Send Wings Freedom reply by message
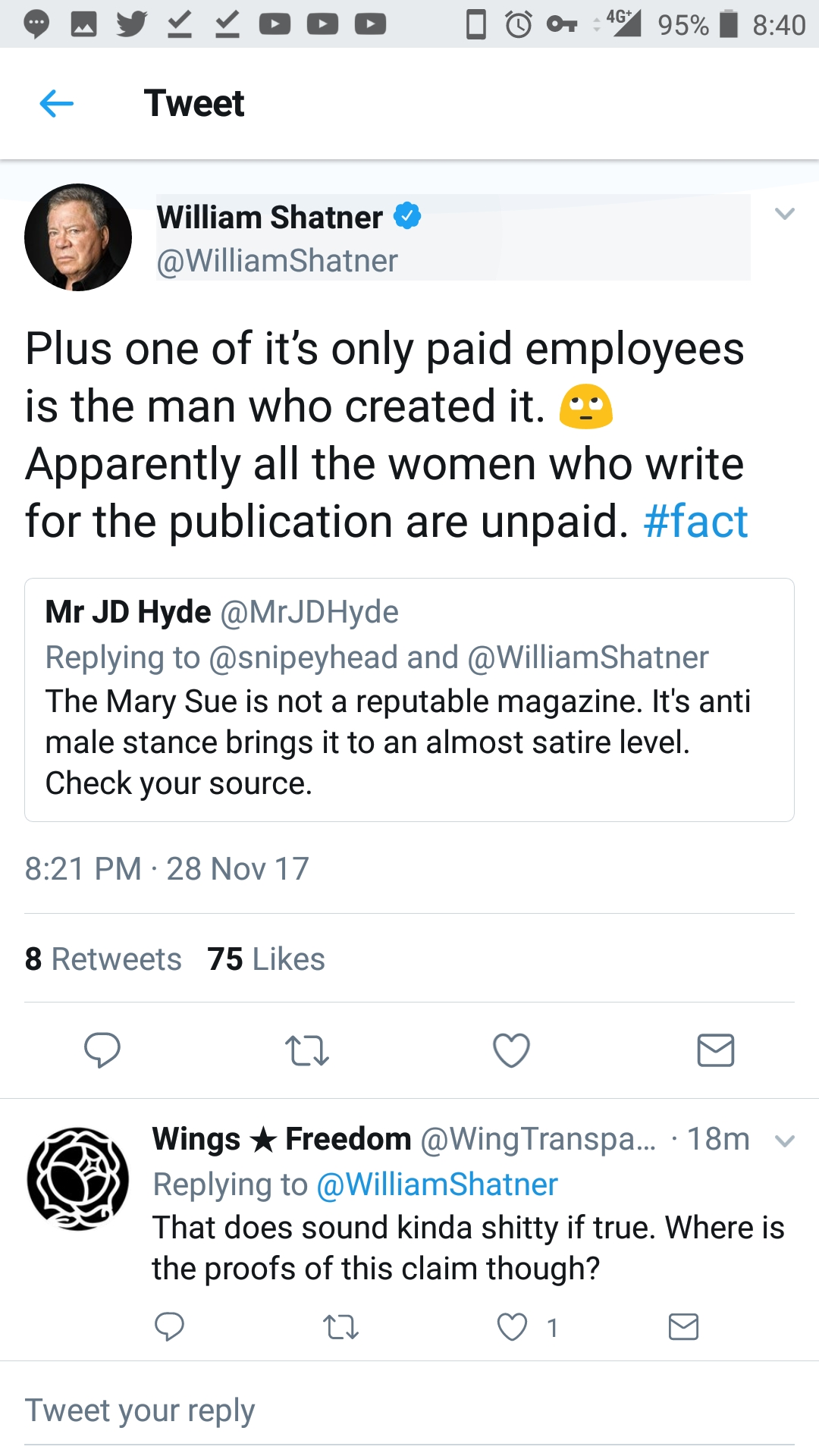The image size is (819, 1456). pyautogui.click(x=683, y=1327)
